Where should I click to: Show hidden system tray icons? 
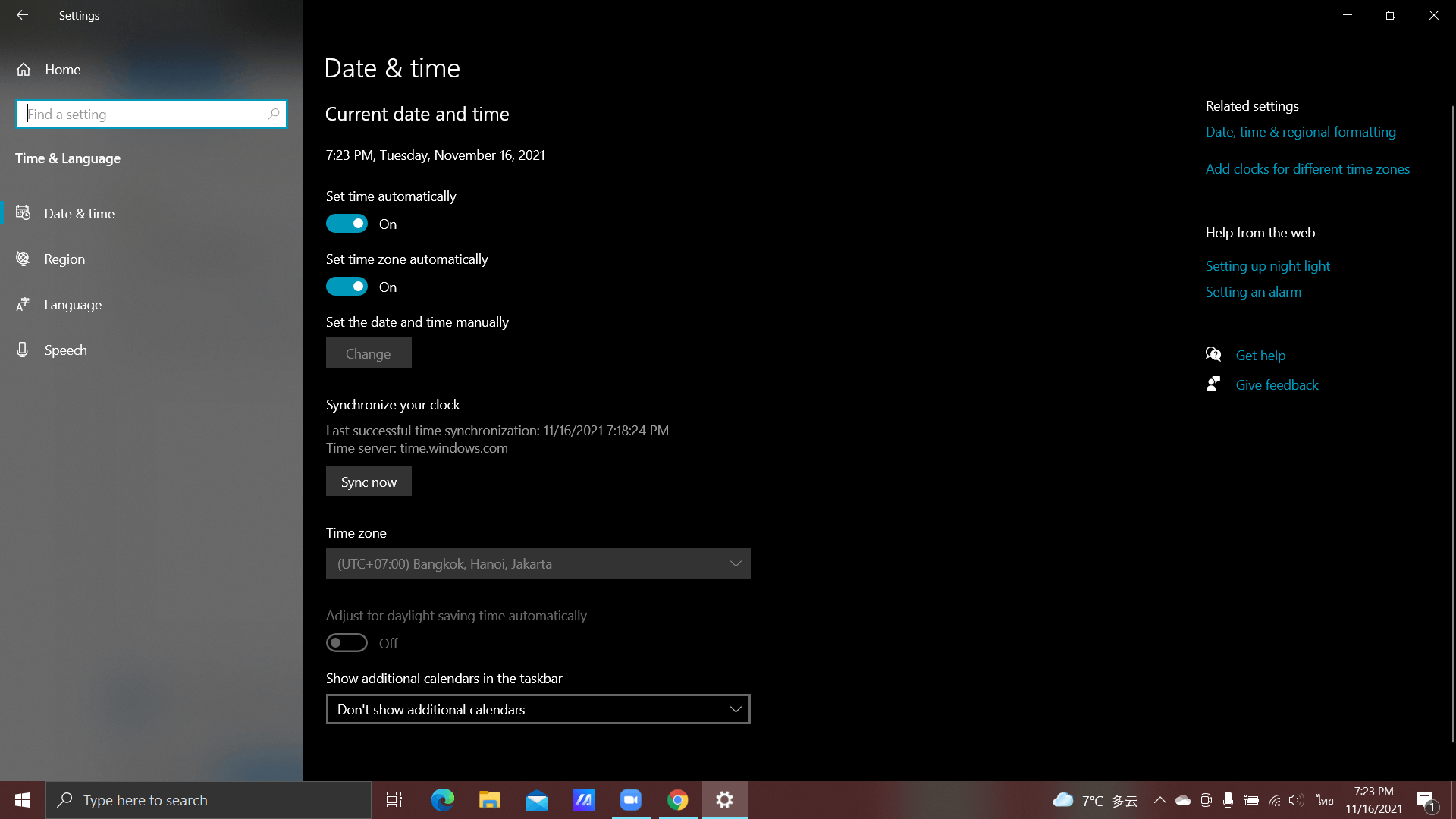(x=1159, y=800)
